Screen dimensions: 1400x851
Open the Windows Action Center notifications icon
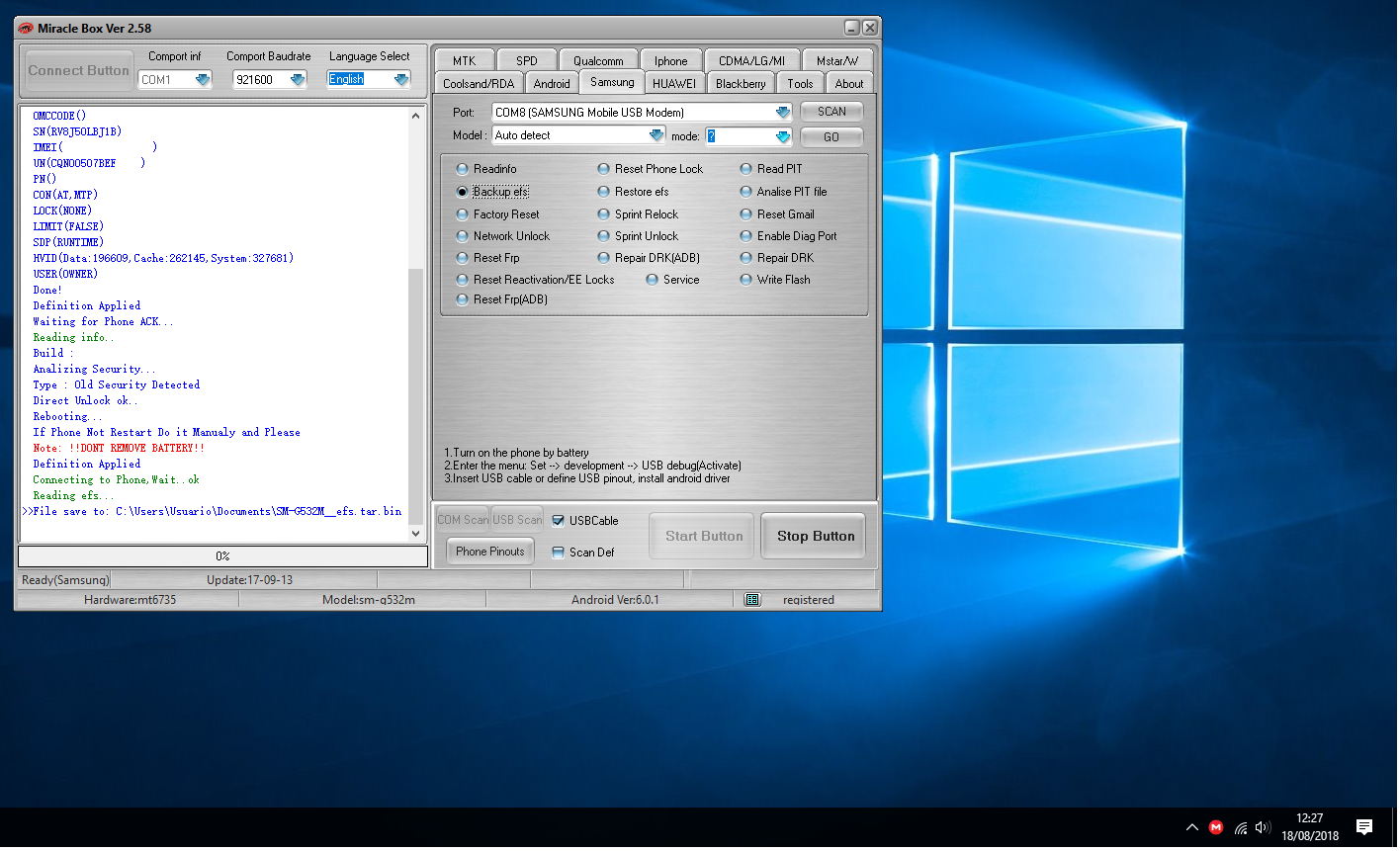coord(1364,827)
